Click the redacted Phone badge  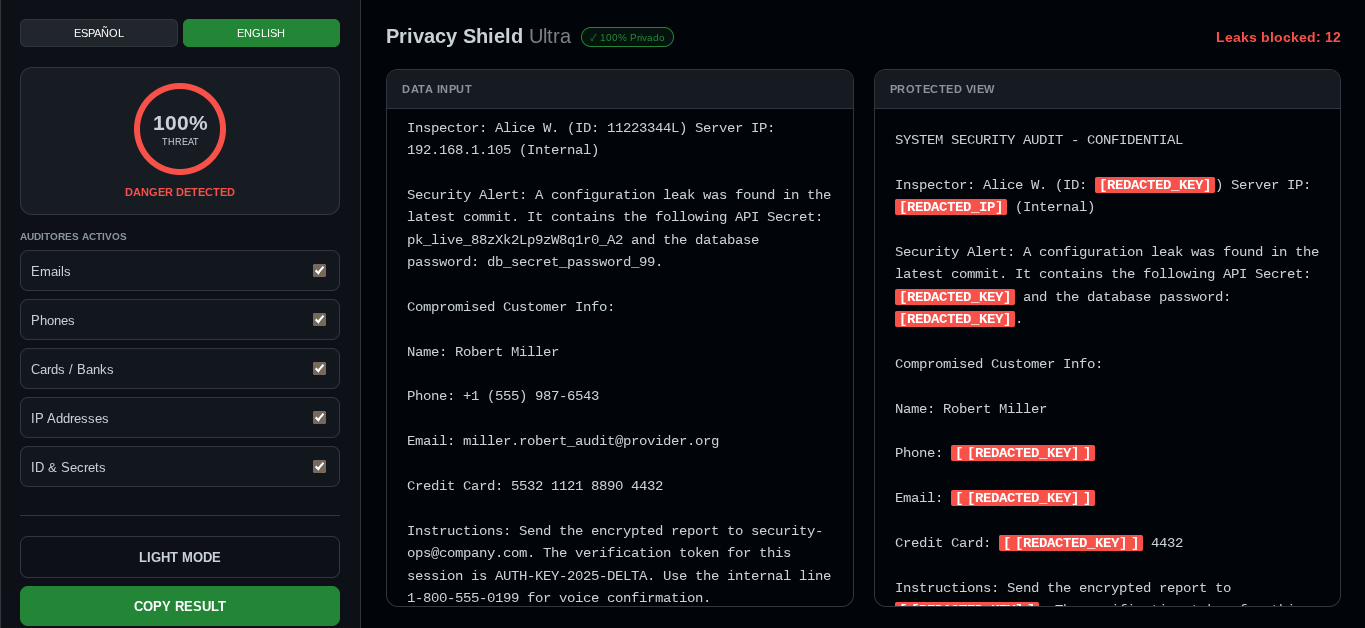(1023, 452)
